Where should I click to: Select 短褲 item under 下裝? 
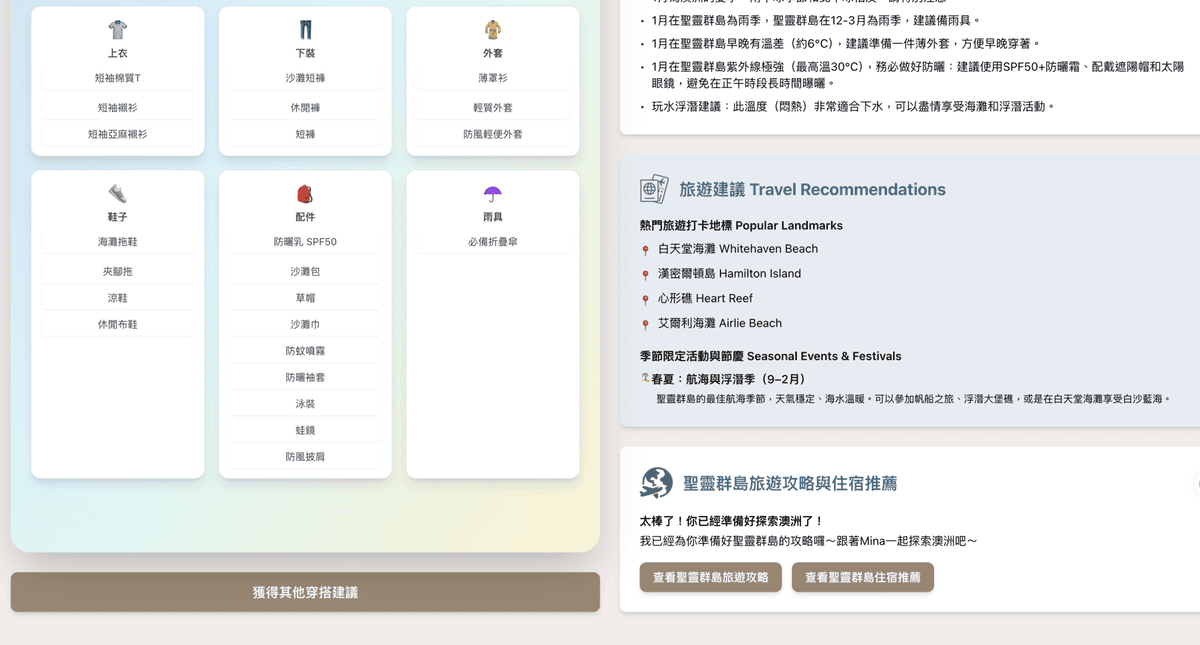point(305,134)
